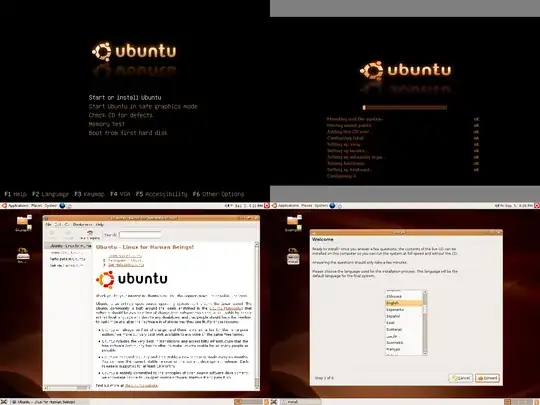
Task: Open System menu on installer desktop
Action: pyautogui.click(x=321, y=206)
